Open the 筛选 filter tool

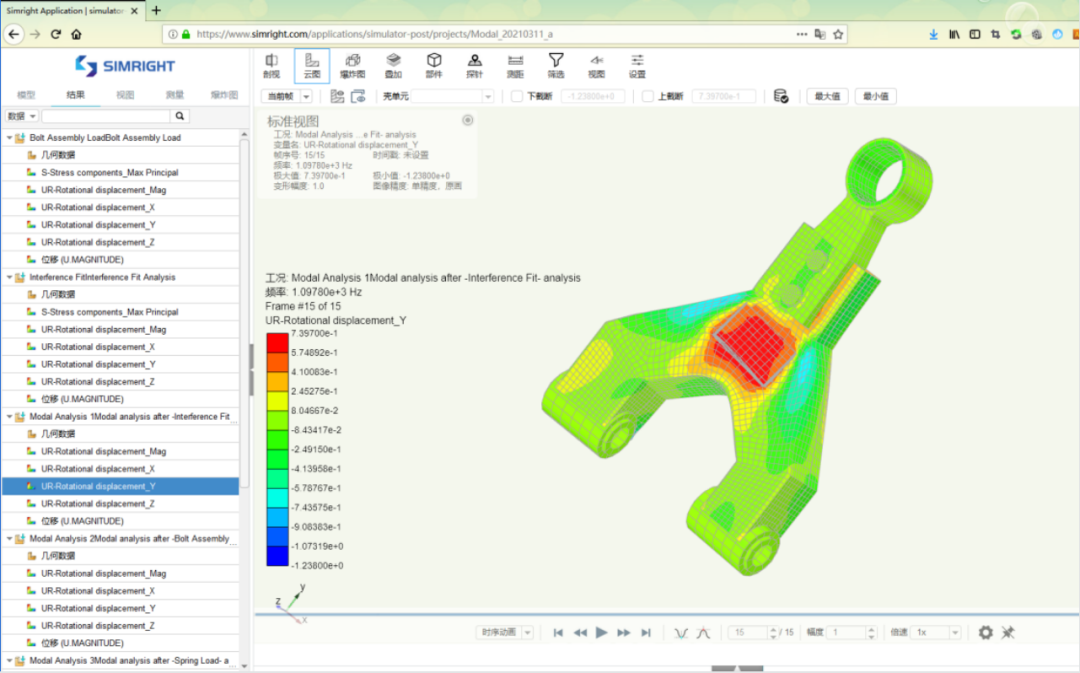556,66
